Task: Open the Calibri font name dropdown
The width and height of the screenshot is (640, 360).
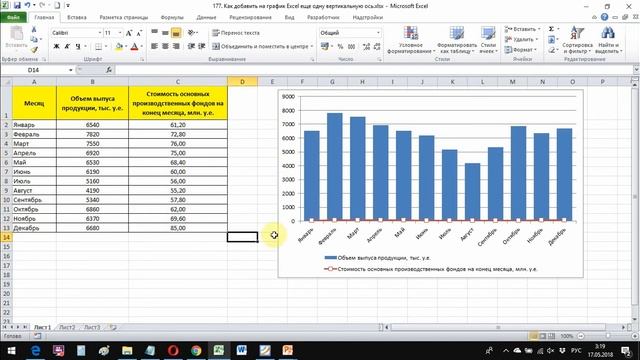Action: click(x=100, y=33)
